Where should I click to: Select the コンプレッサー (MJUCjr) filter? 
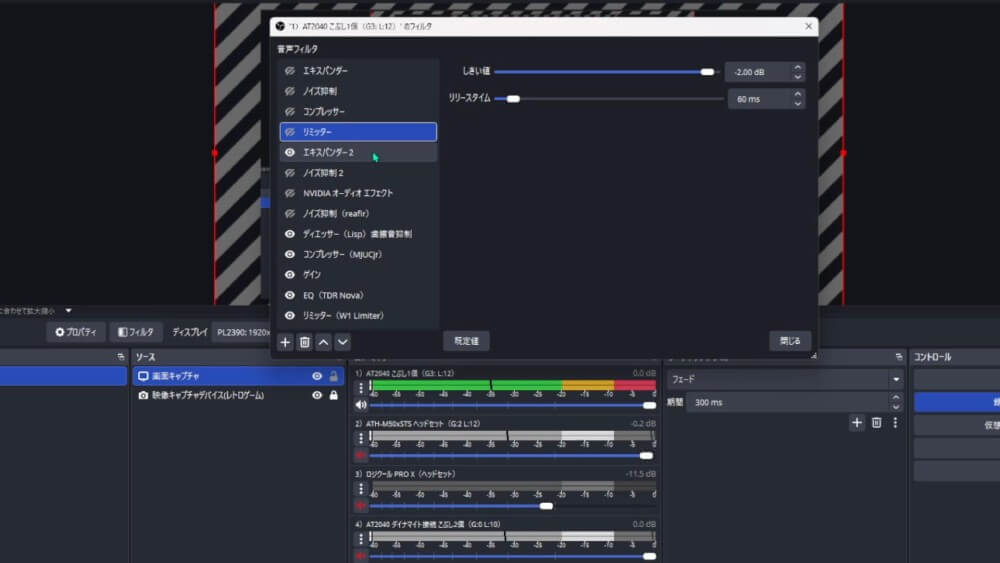pos(342,254)
